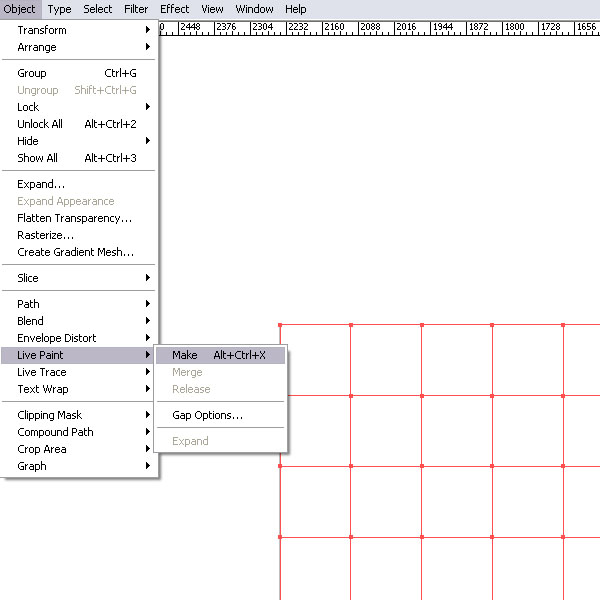This screenshot has width=600, height=600.
Task: Open the View menu
Action: [212, 9]
